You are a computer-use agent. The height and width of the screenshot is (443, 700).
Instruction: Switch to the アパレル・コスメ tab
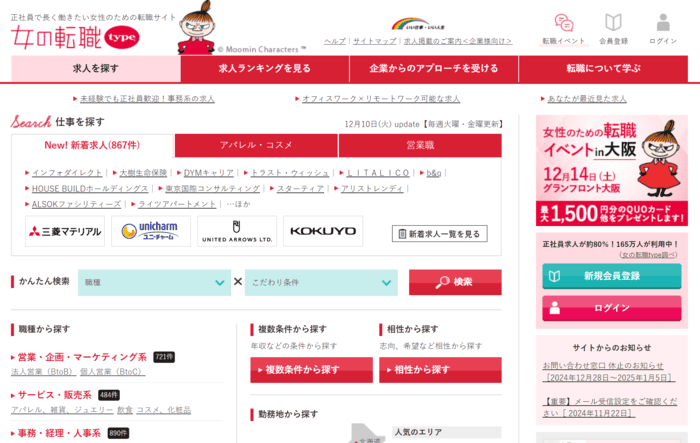click(x=256, y=146)
